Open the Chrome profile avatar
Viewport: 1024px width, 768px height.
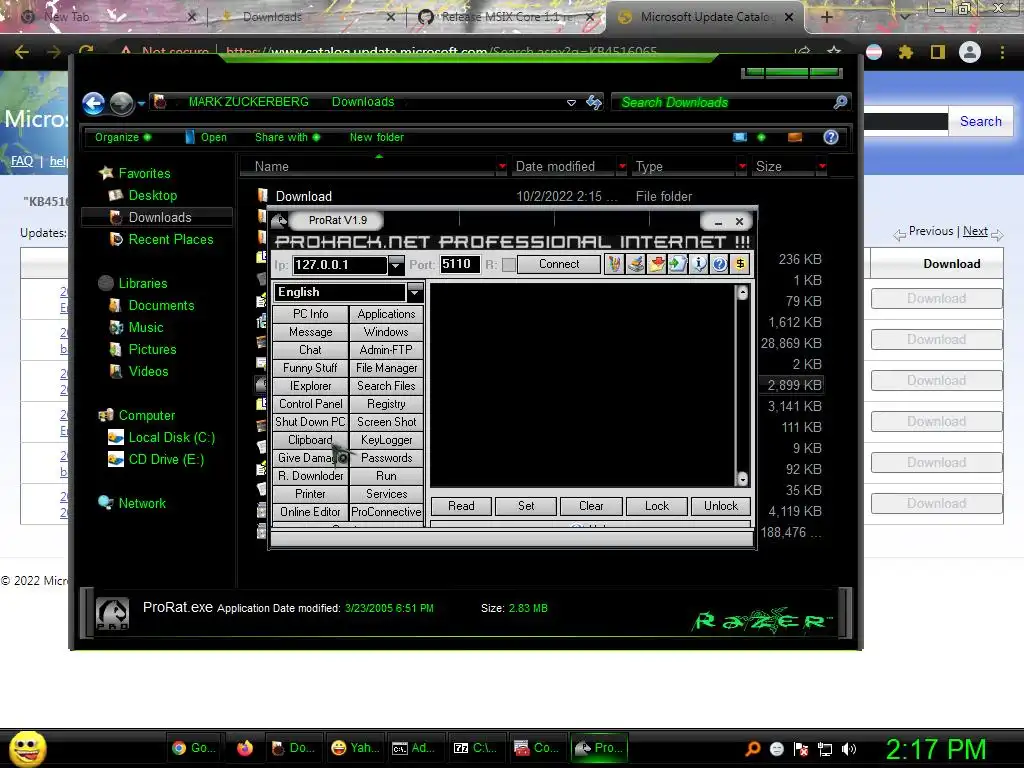pyautogui.click(x=970, y=52)
